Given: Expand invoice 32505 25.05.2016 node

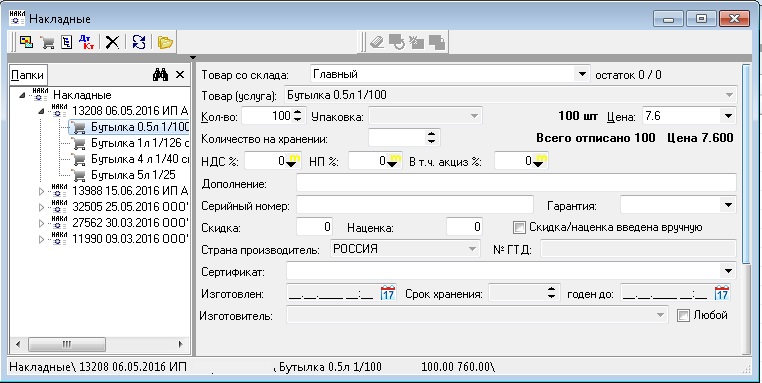Looking at the screenshot, I should click(41, 208).
